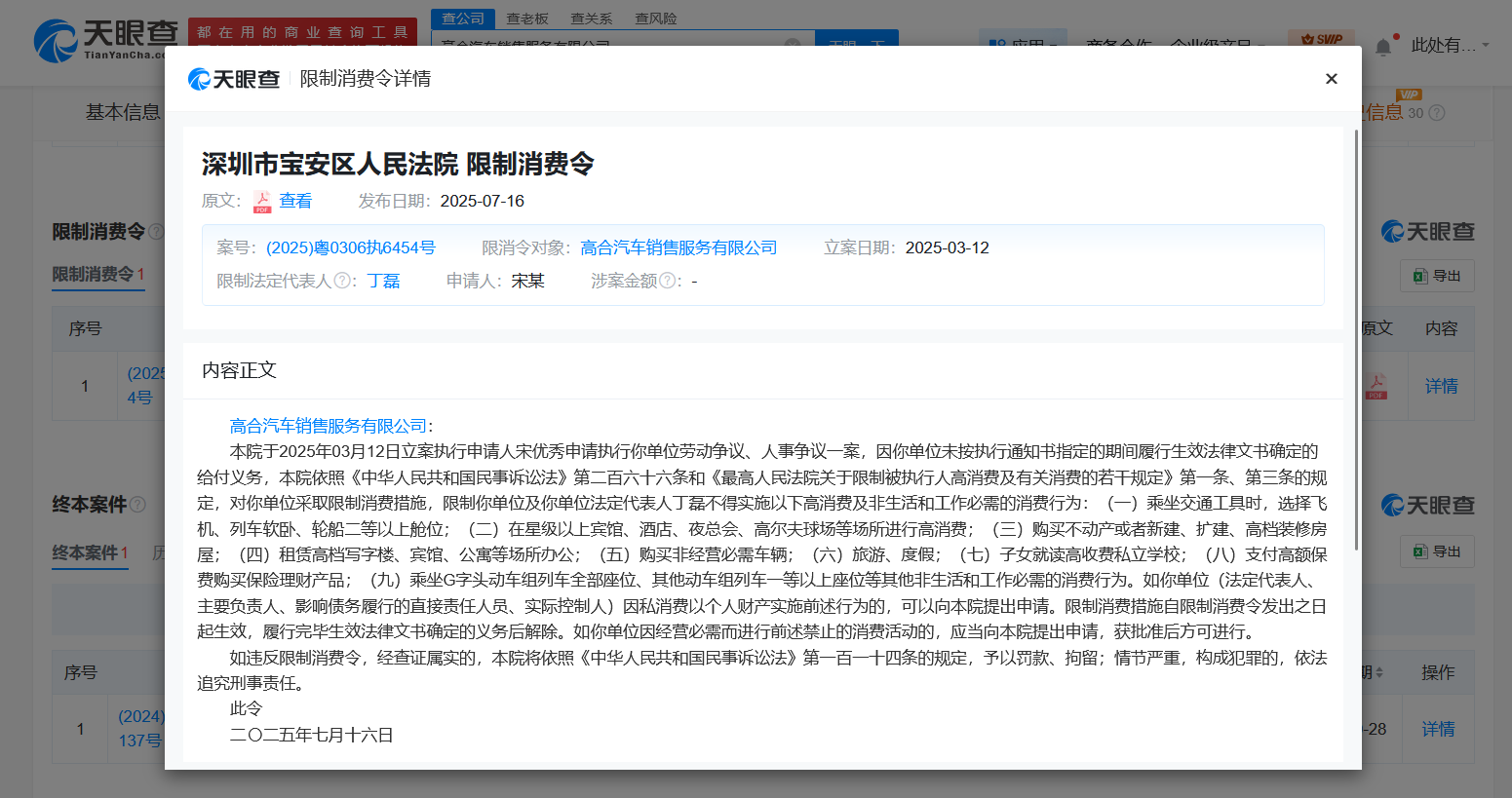The width and height of the screenshot is (1512, 798).
Task: Open 详情 in the 限制消费令 table row
Action: [x=1441, y=387]
